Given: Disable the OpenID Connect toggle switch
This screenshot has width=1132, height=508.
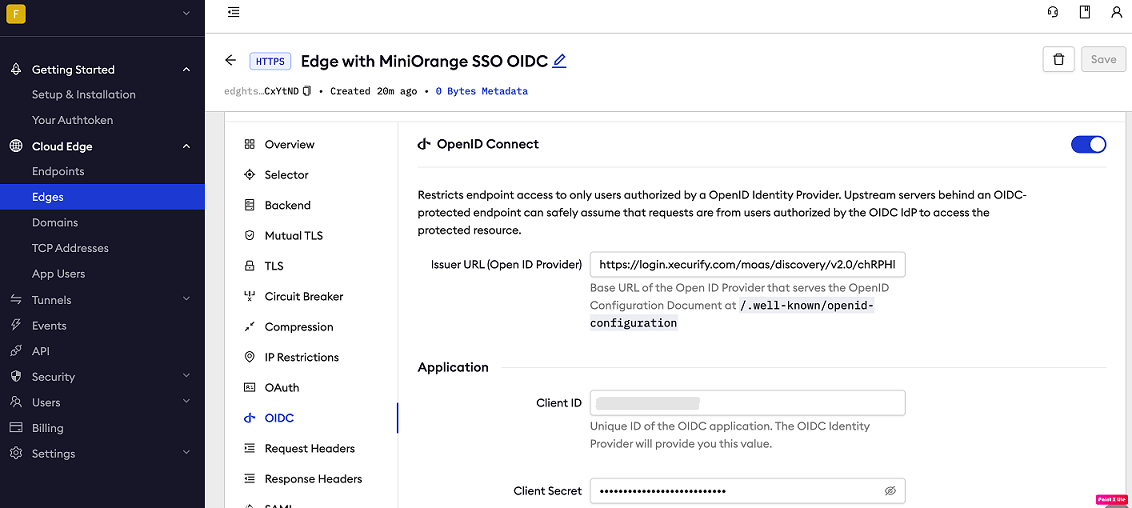Looking at the screenshot, I should 1089,144.
